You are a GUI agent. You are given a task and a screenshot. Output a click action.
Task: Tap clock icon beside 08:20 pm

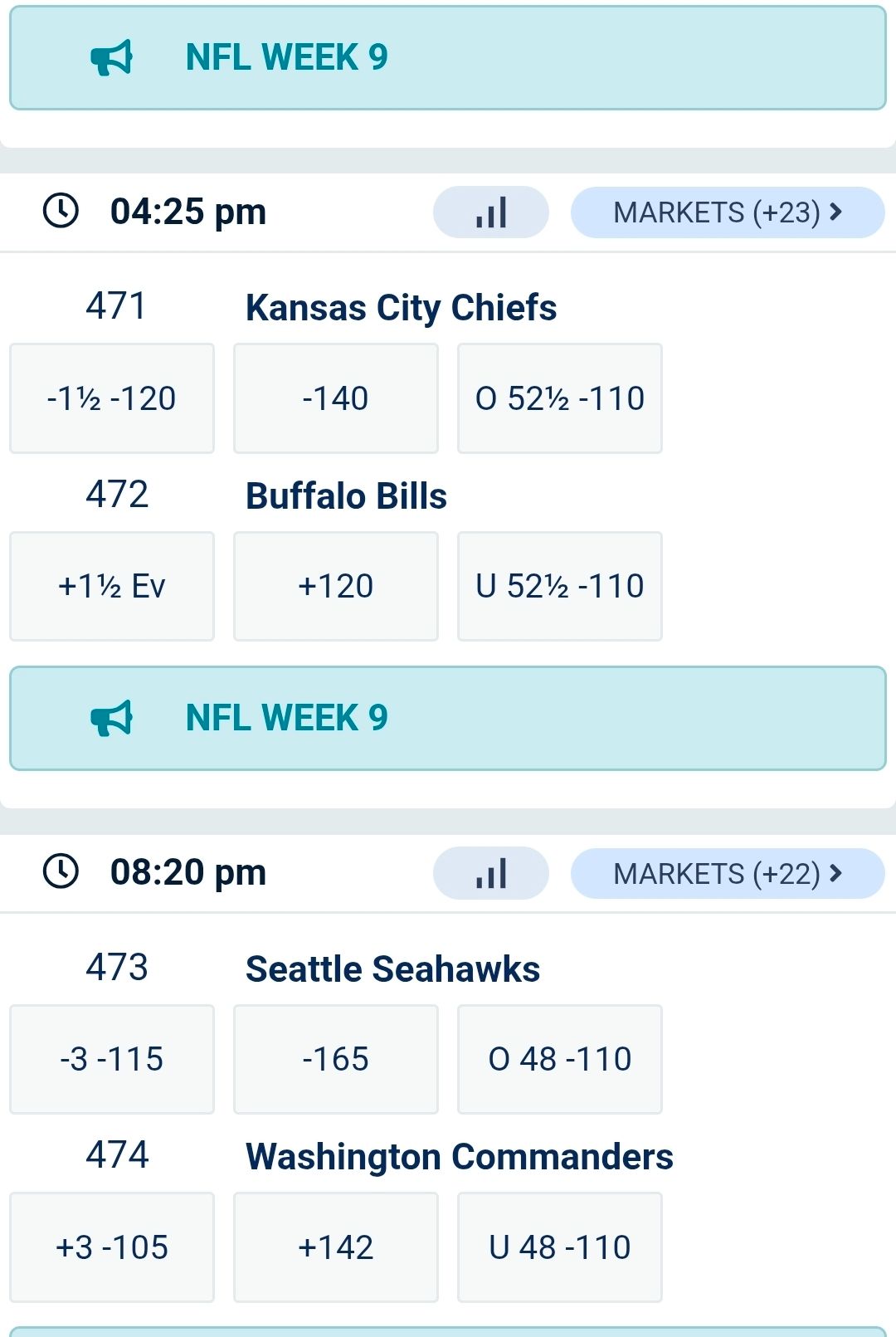[61, 871]
